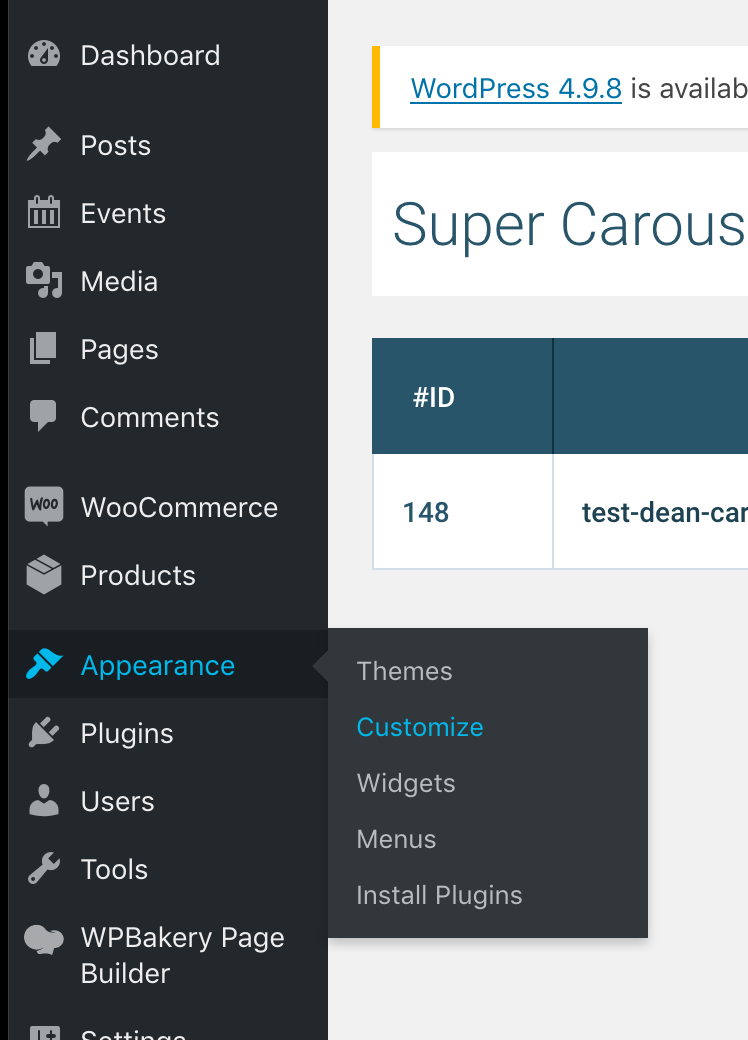Open the Comments menu label

150,417
